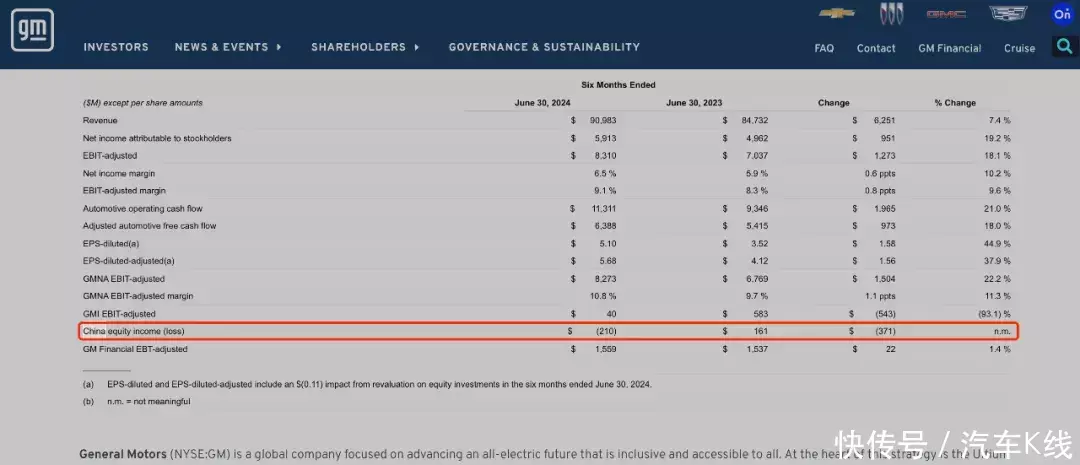Viewport: 1080px width, 465px height.
Task: Open search with the magnifier icon
Action: point(1064,47)
